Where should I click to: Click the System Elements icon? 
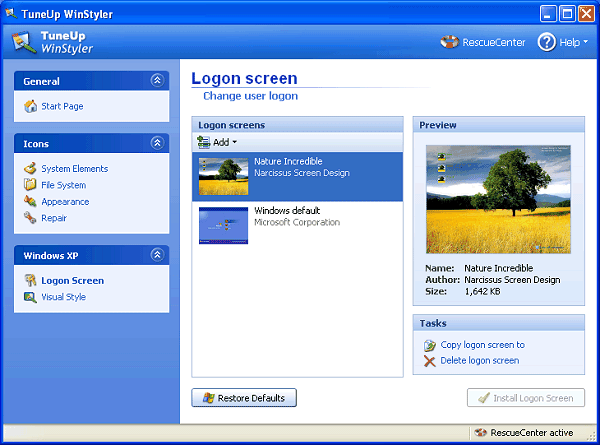pyautogui.click(x=30, y=168)
